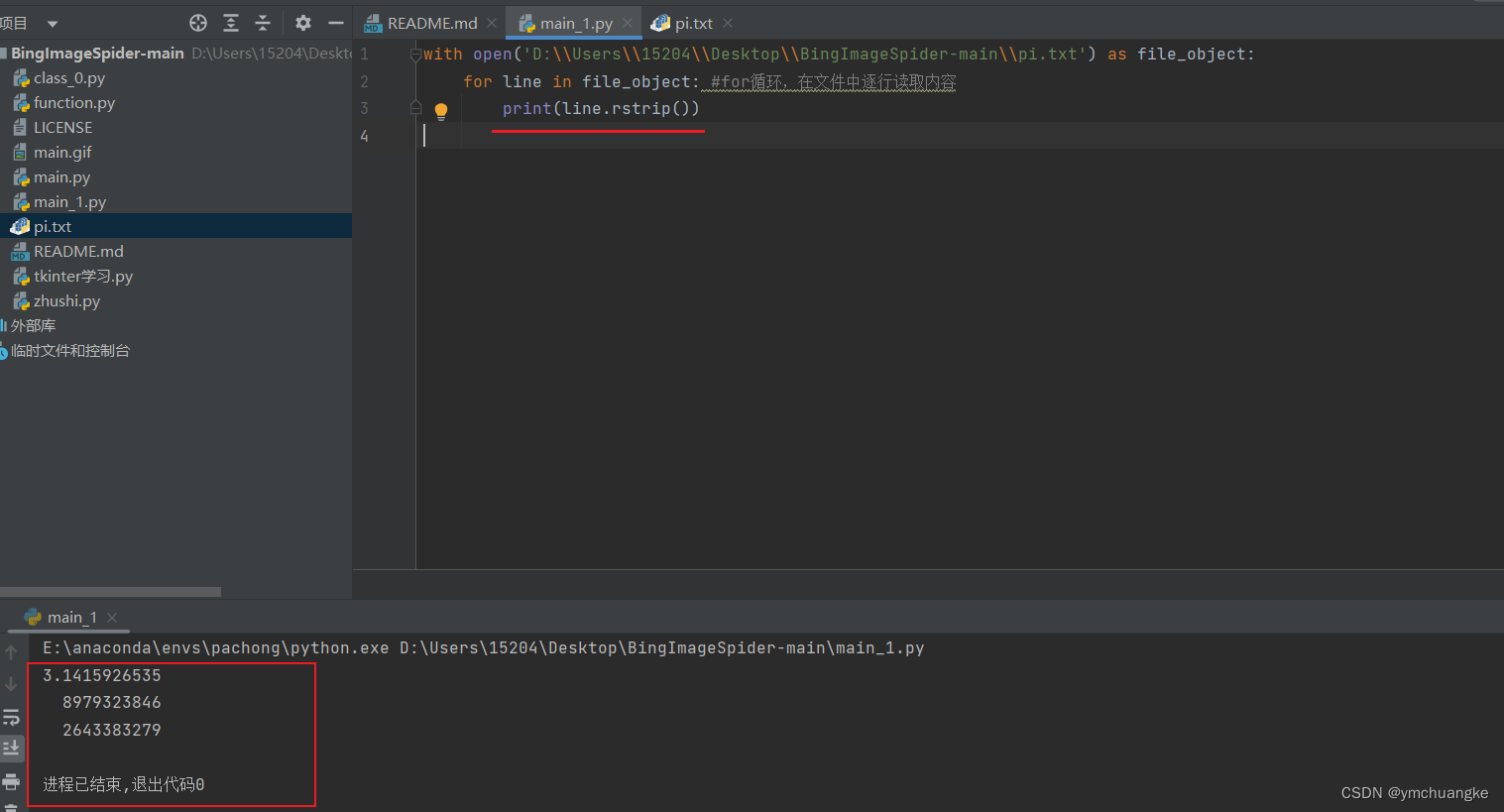This screenshot has height=812, width=1504.
Task: Select the BingImageSpider-main project root
Action: click(x=97, y=53)
